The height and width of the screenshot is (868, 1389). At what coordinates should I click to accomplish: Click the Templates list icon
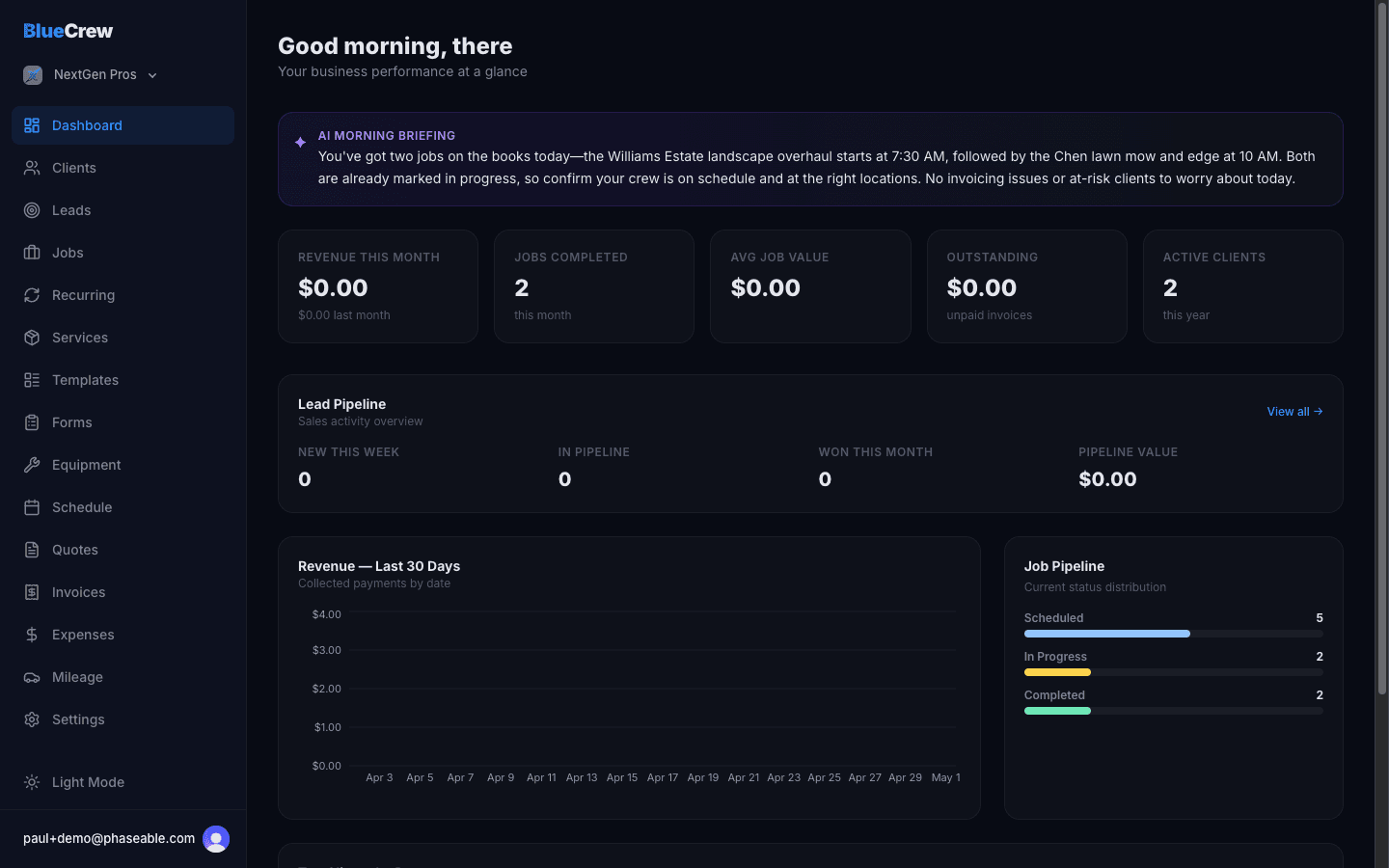tap(32, 380)
